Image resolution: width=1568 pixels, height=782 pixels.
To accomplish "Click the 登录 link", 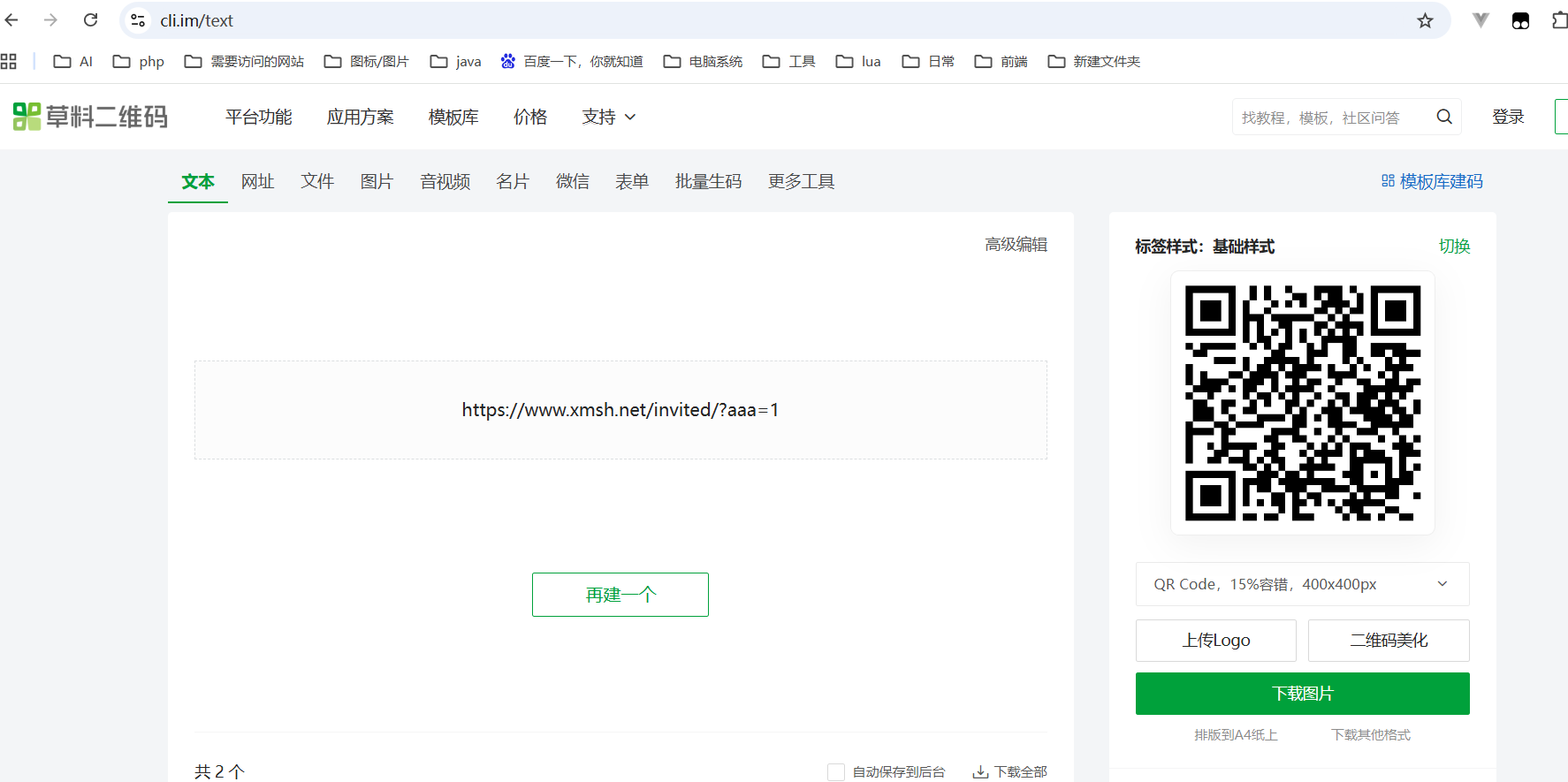I will point(1508,117).
